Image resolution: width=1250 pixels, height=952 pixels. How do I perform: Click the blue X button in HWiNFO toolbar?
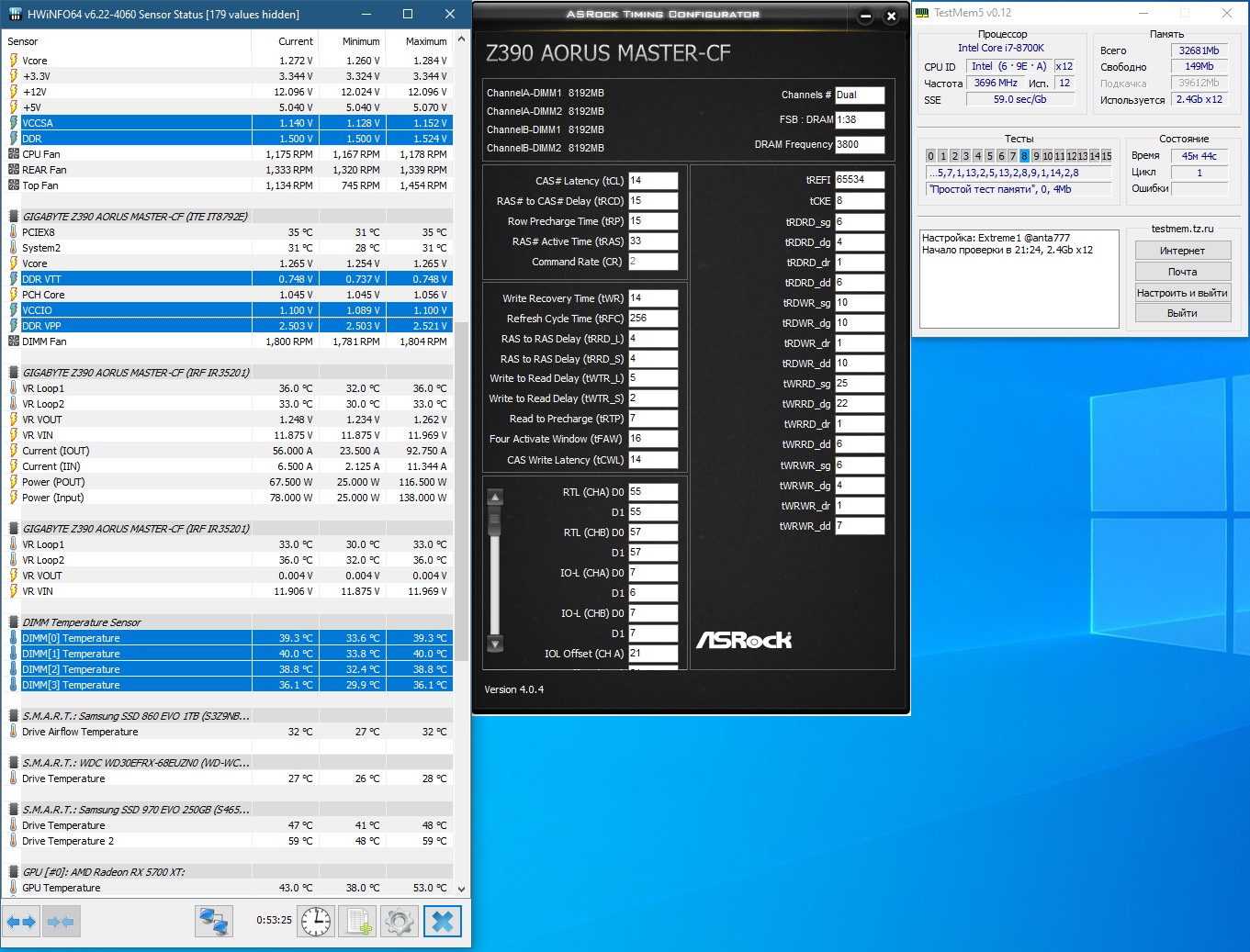click(x=443, y=922)
